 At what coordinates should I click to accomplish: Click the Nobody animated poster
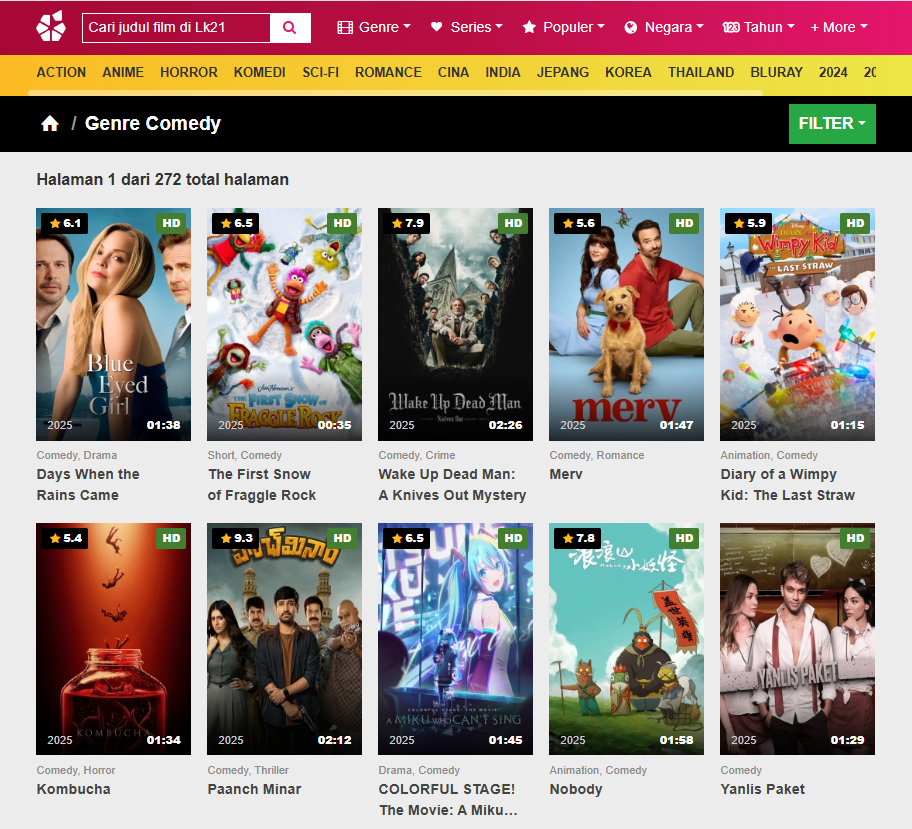click(626, 639)
